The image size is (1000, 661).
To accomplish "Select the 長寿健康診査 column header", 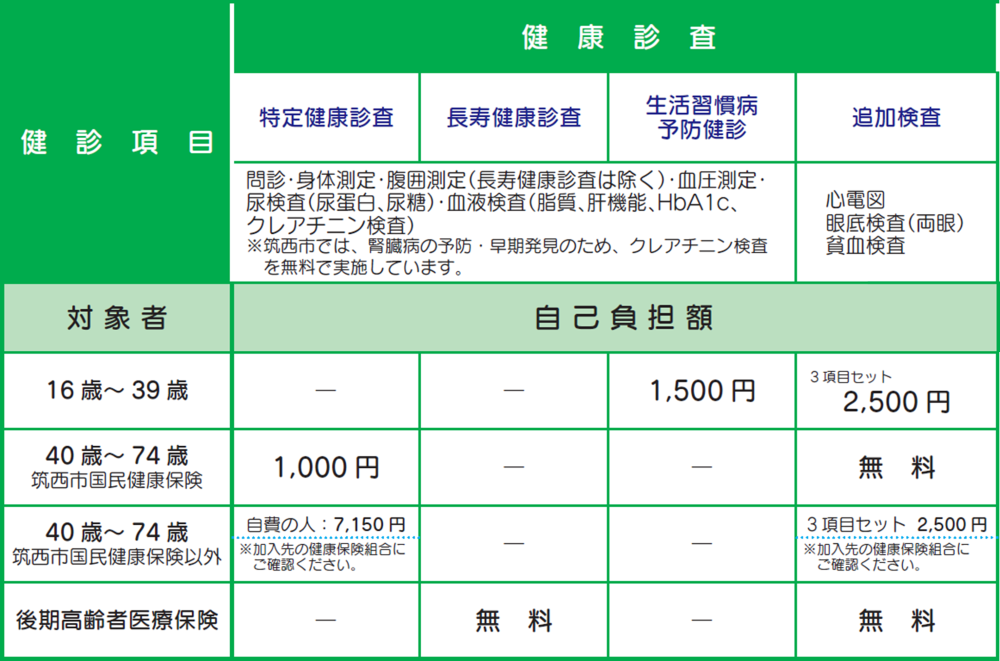I will (513, 116).
